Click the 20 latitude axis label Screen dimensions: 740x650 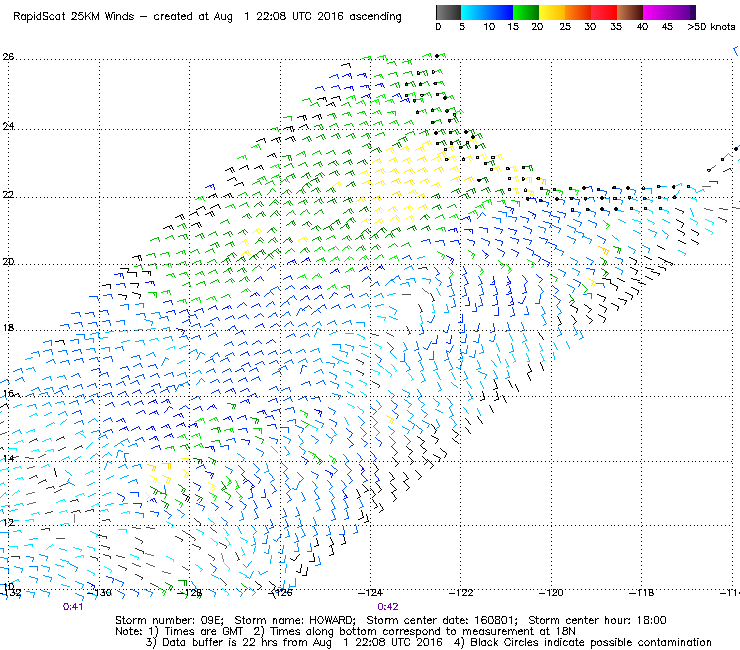pos(8,262)
